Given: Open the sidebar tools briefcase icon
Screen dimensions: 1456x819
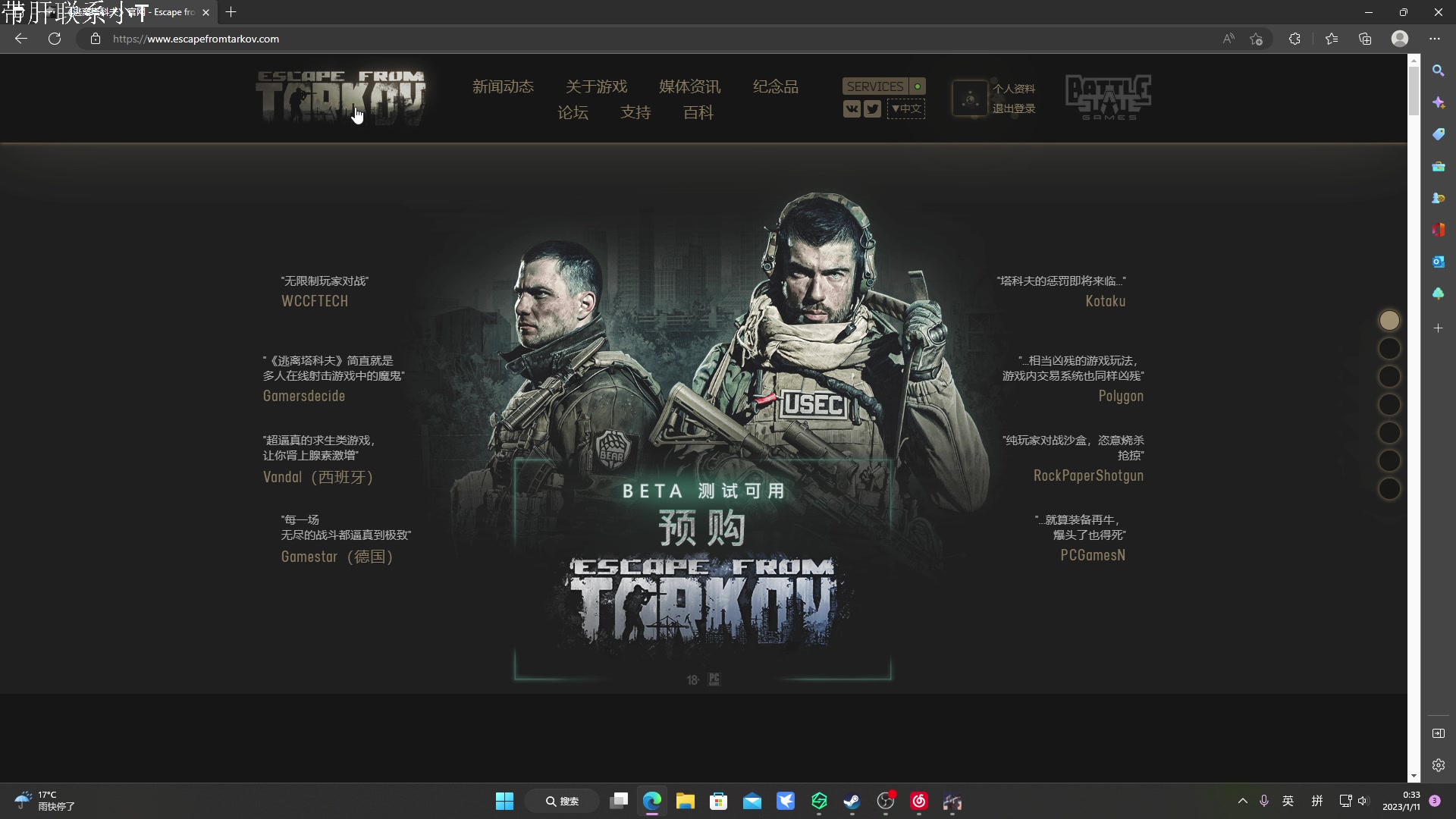Looking at the screenshot, I should point(1439,166).
